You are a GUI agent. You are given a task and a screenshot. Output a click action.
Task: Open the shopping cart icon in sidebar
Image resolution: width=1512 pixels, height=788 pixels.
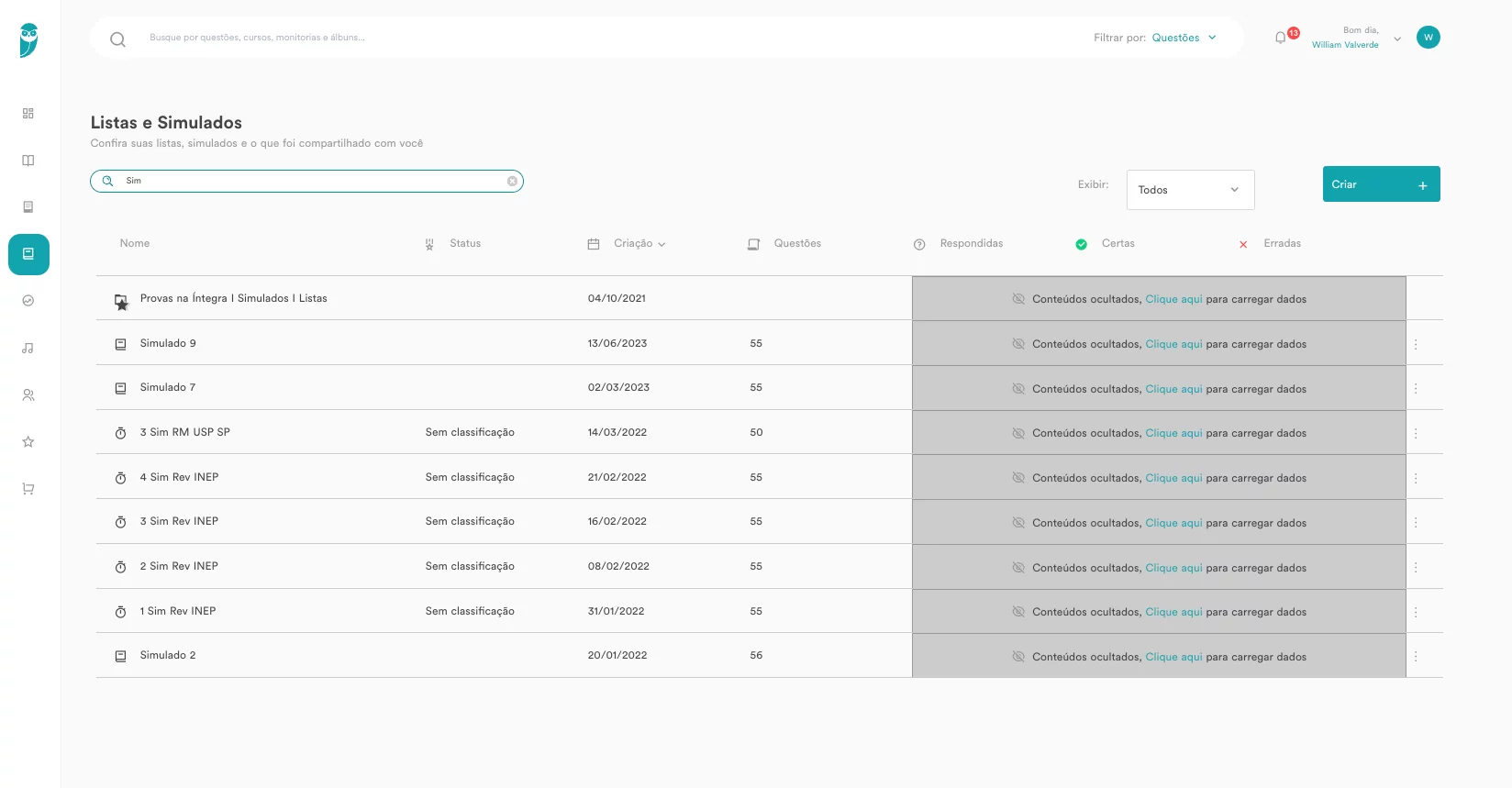click(28, 489)
